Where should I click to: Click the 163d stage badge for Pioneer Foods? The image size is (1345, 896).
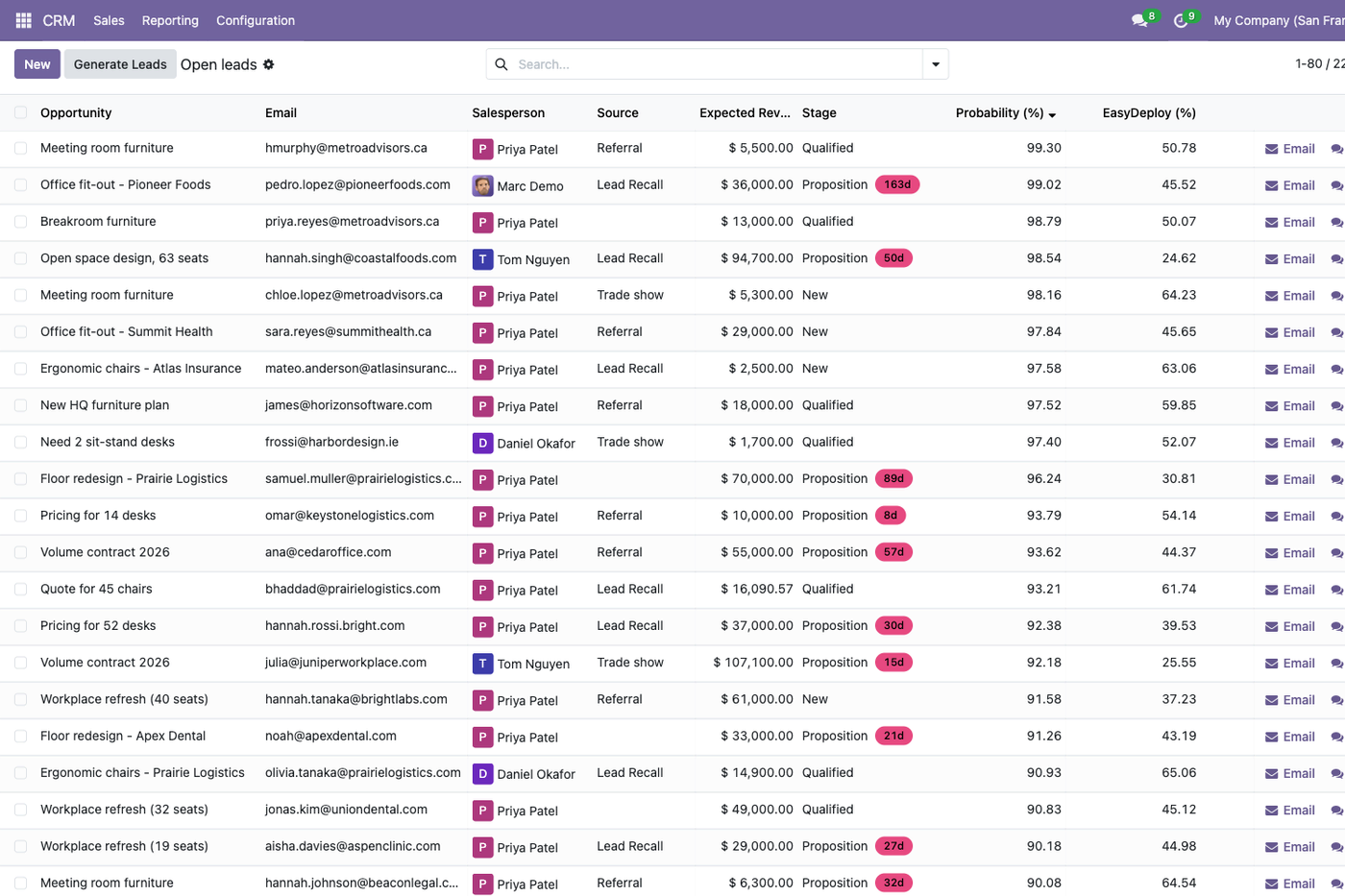pyautogui.click(x=897, y=184)
